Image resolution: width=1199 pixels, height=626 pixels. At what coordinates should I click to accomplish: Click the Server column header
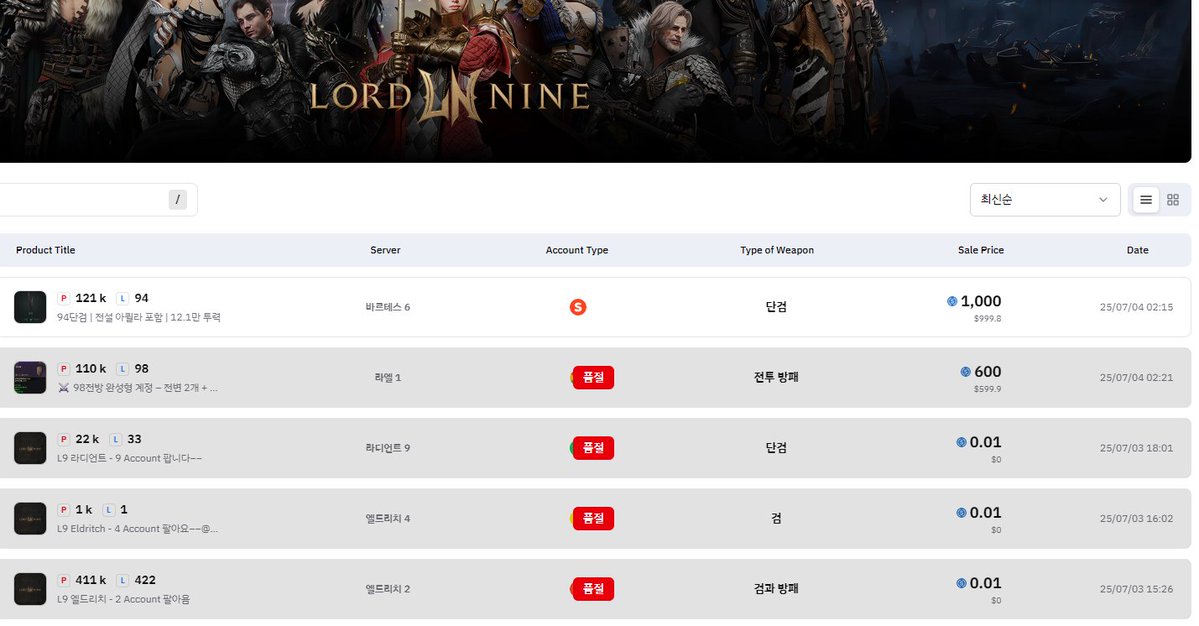385,250
